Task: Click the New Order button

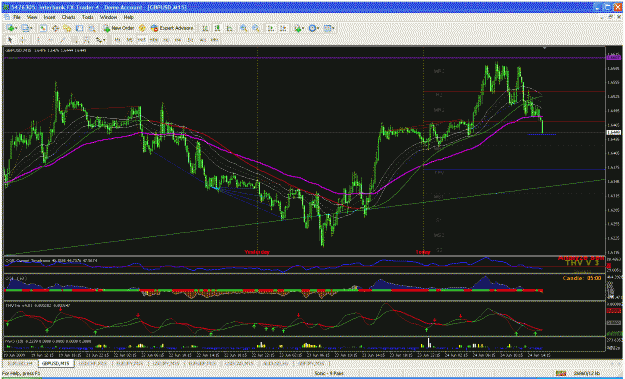Action: click(119, 28)
